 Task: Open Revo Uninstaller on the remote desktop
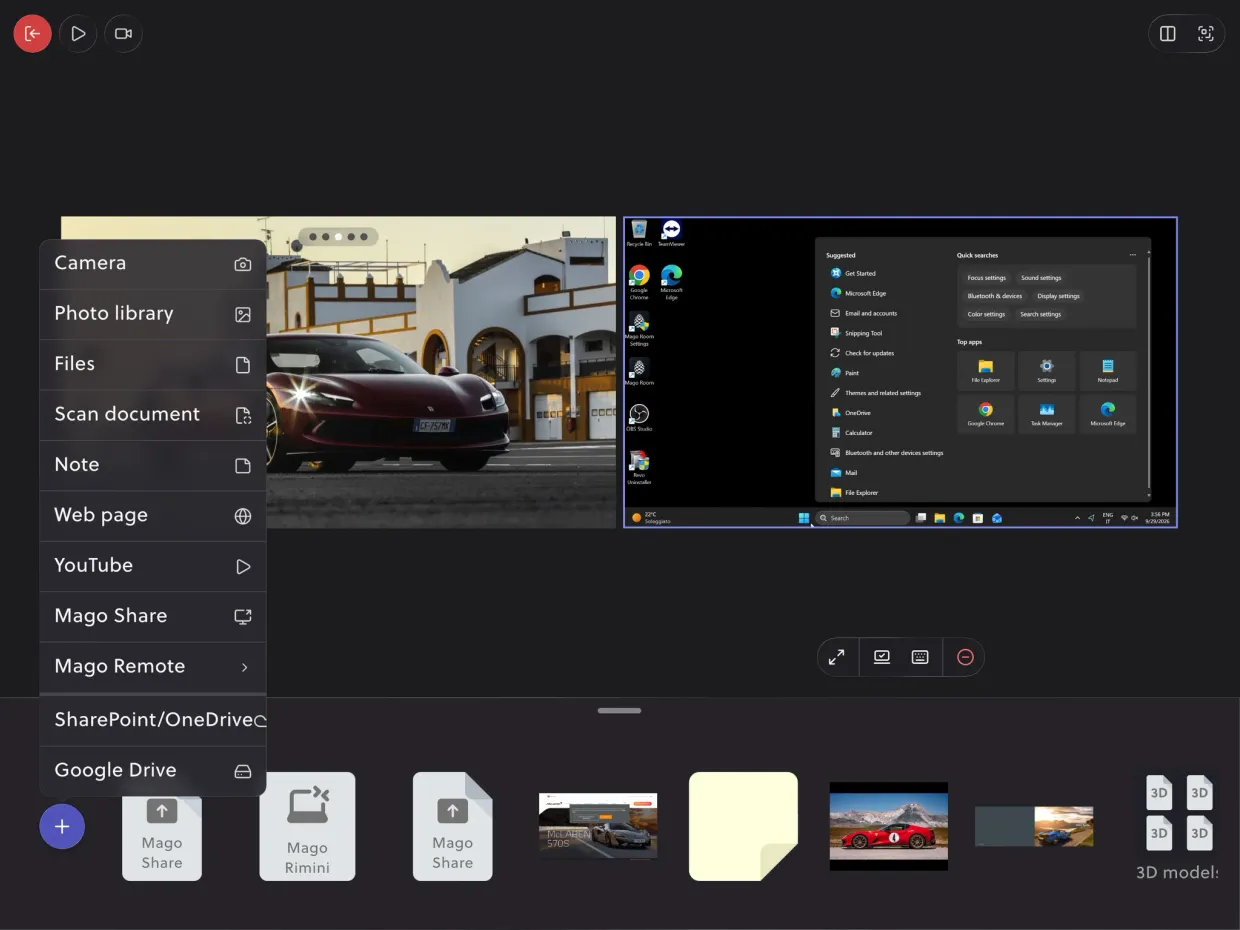(x=639, y=467)
